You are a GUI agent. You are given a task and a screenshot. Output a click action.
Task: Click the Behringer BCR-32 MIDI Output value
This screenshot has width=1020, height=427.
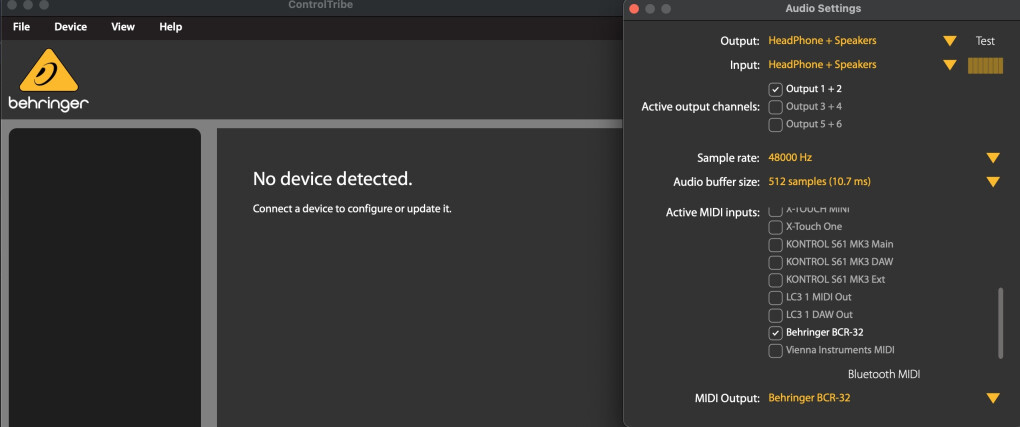[x=809, y=398]
